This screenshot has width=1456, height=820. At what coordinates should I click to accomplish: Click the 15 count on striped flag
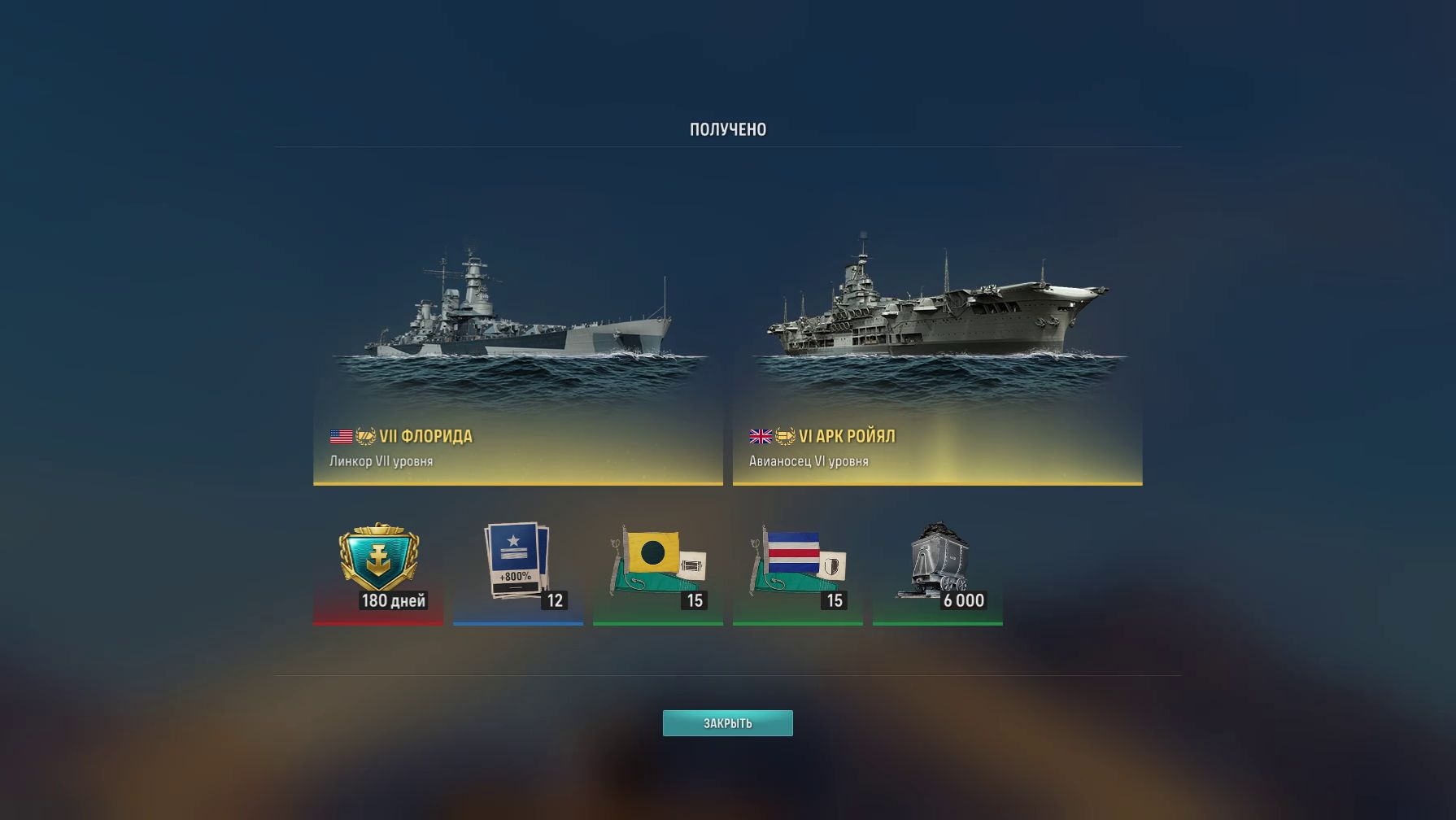835,600
